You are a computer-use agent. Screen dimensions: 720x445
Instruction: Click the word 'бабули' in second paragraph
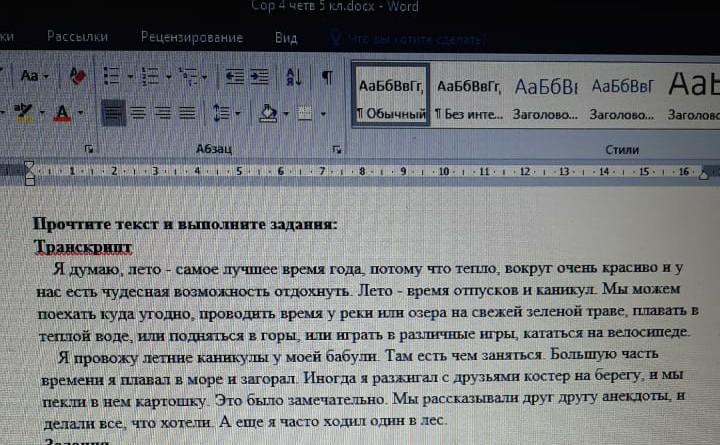coord(351,356)
